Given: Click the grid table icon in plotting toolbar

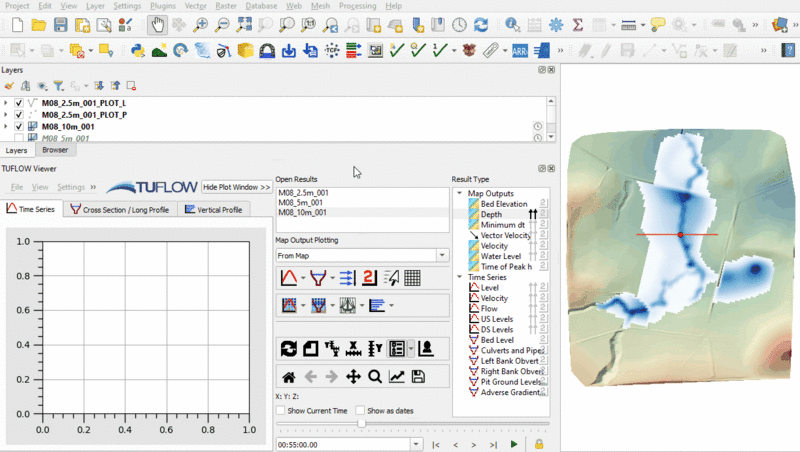Looking at the screenshot, I should [412, 277].
